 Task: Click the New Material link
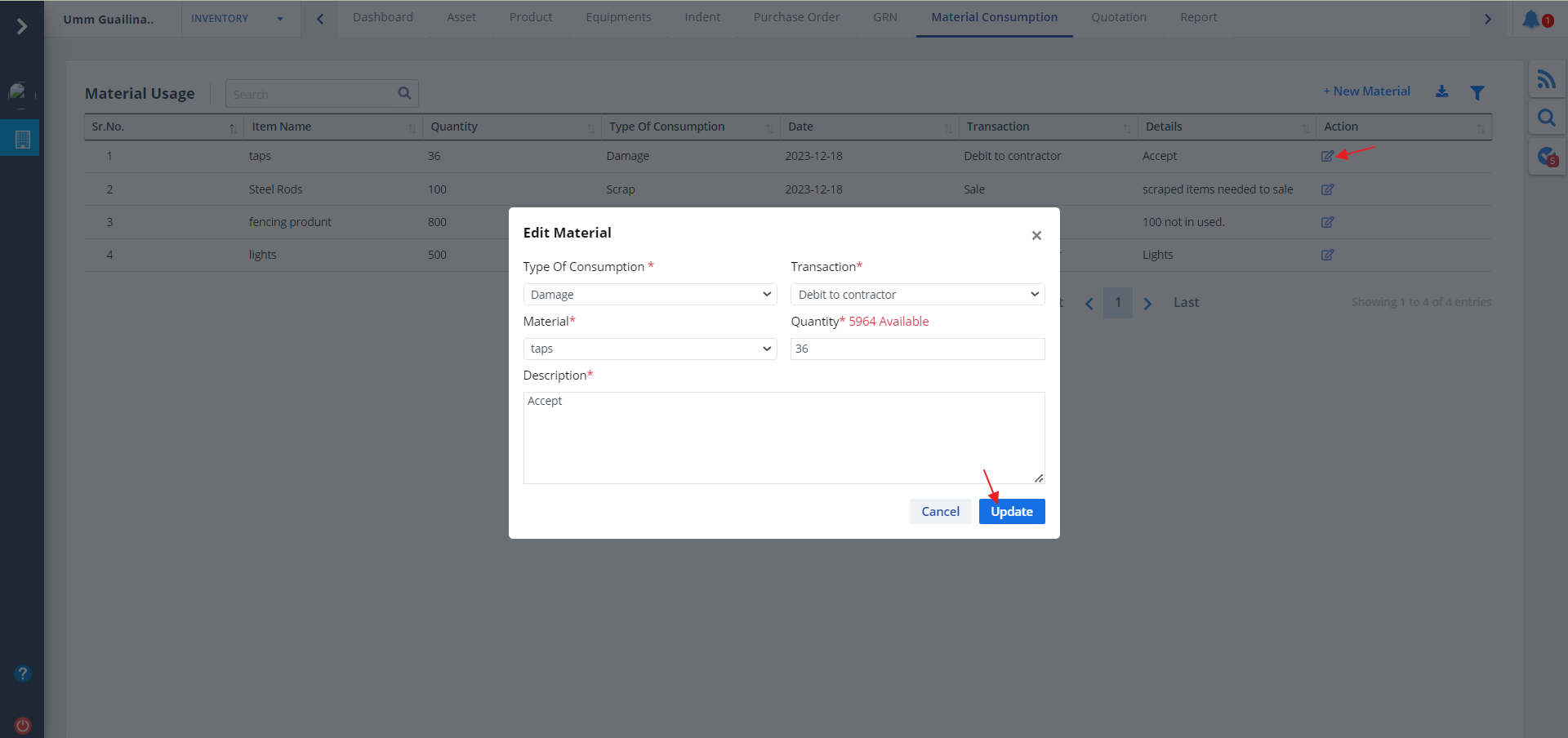click(x=1366, y=91)
